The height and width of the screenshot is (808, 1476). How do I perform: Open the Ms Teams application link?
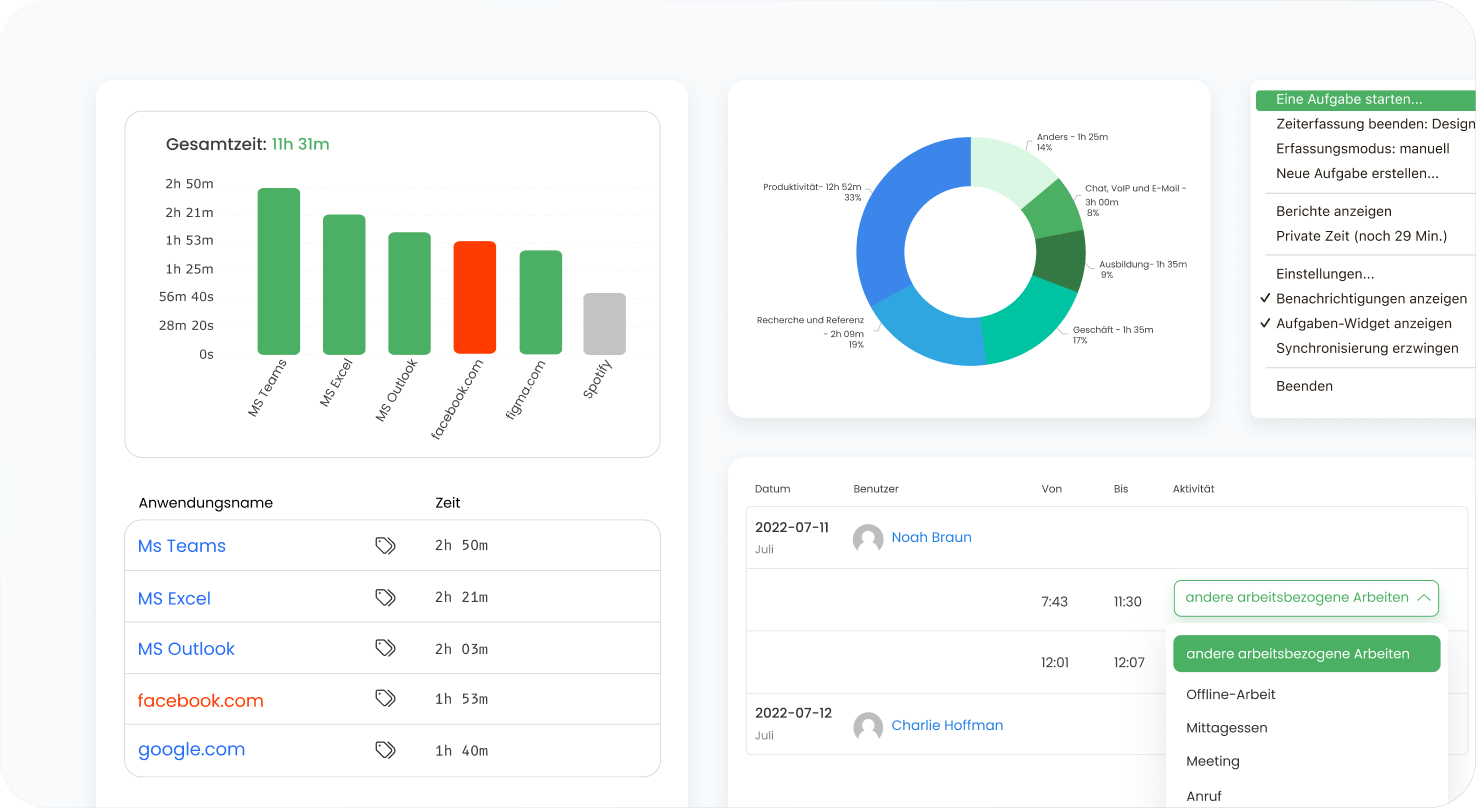(x=182, y=546)
